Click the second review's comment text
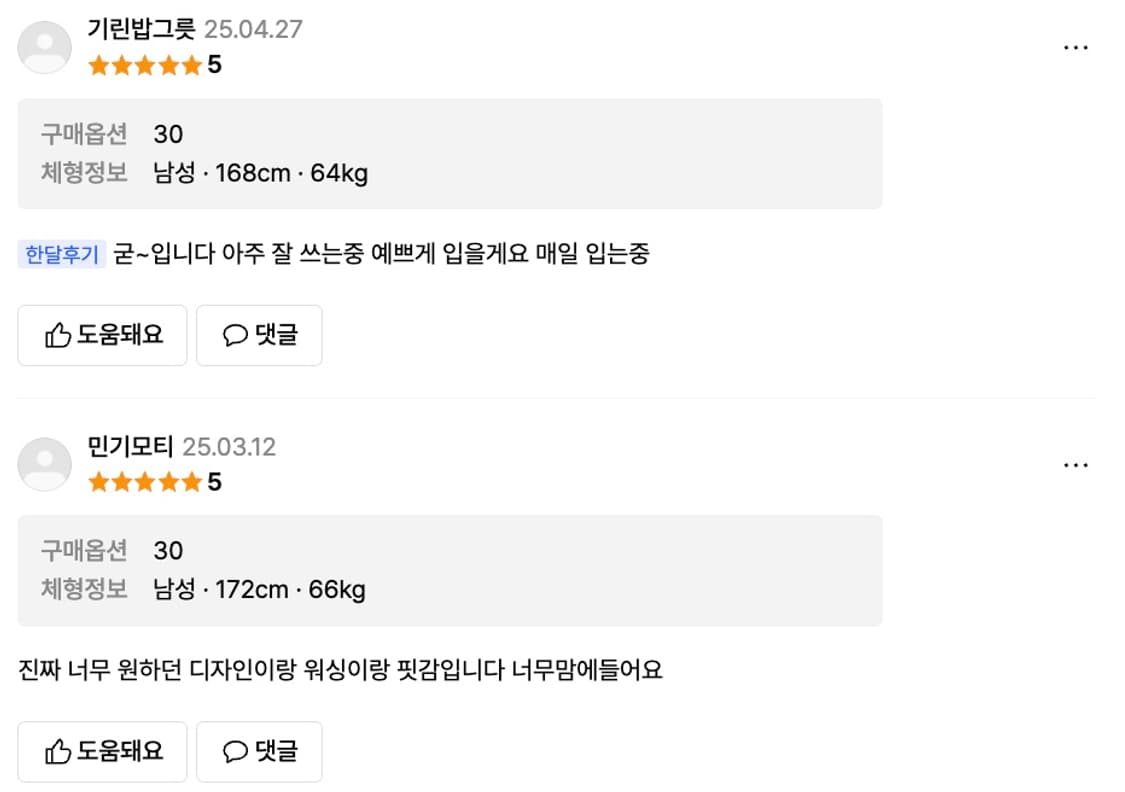This screenshot has height=792, width=1125. point(340,669)
